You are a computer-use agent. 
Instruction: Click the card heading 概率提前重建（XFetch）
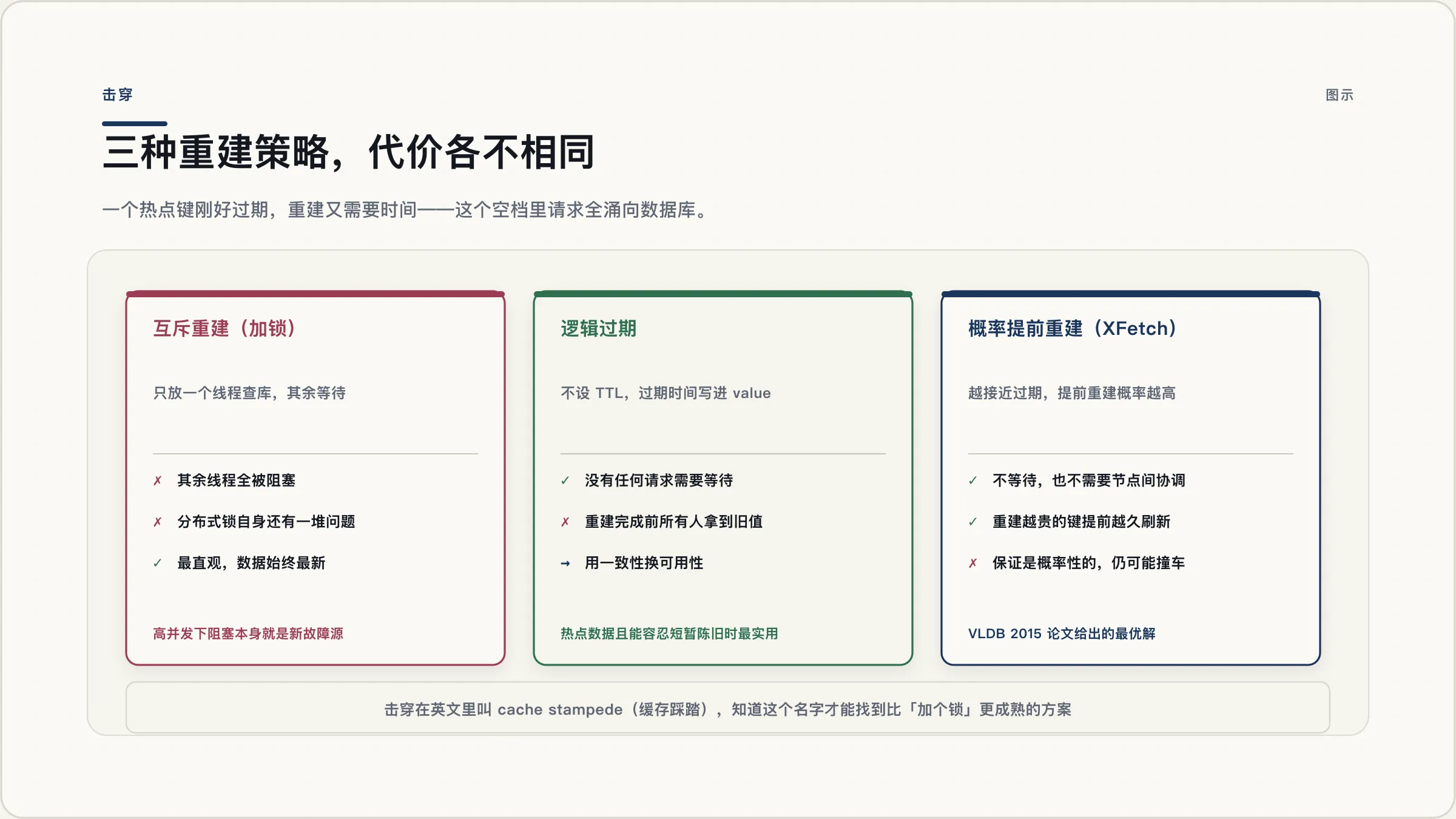pos(1073,328)
